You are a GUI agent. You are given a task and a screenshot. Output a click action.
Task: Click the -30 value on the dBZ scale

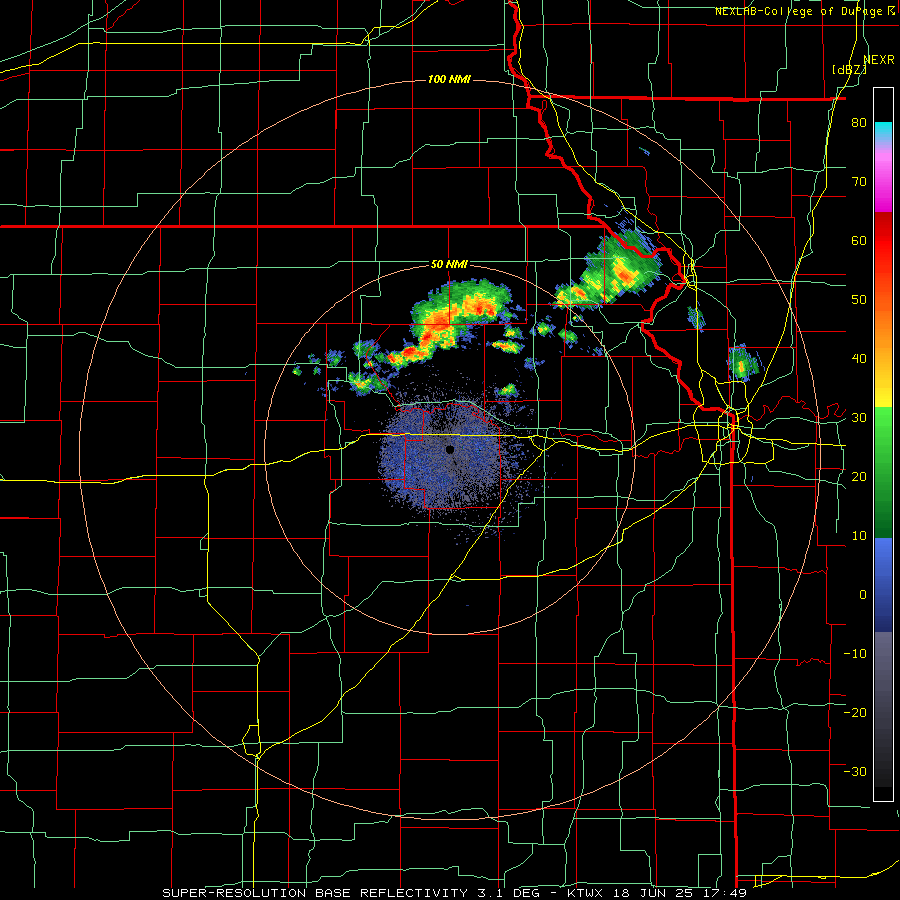pos(855,771)
